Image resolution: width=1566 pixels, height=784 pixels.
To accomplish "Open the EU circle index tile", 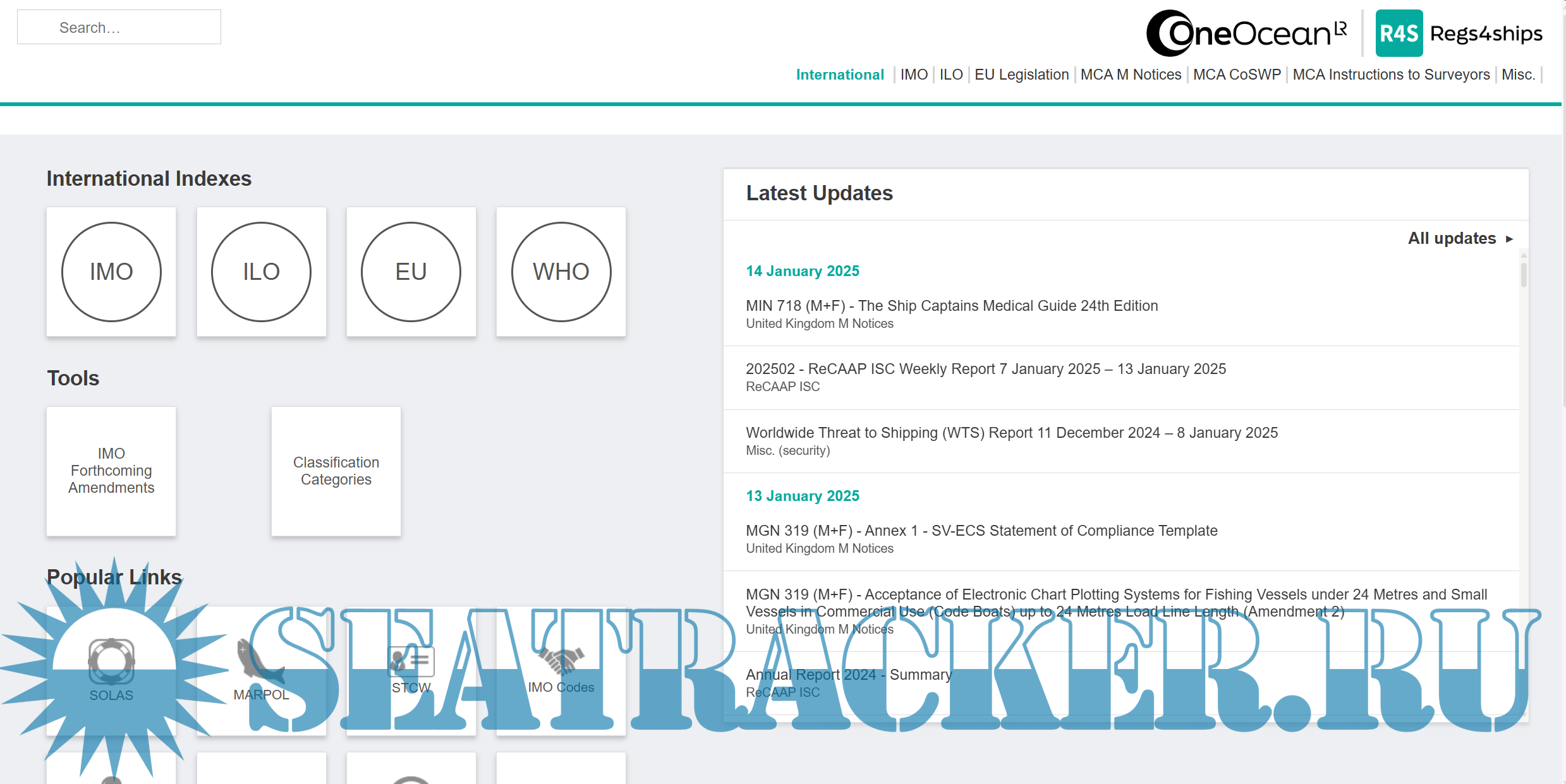I will pos(411,272).
